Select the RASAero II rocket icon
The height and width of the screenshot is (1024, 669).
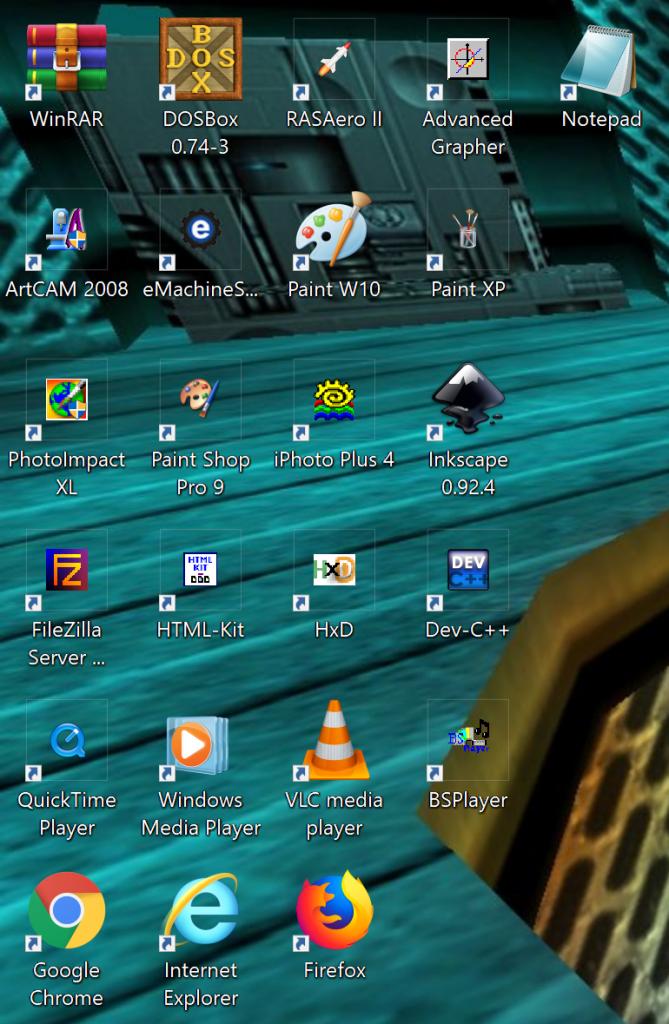(334, 59)
